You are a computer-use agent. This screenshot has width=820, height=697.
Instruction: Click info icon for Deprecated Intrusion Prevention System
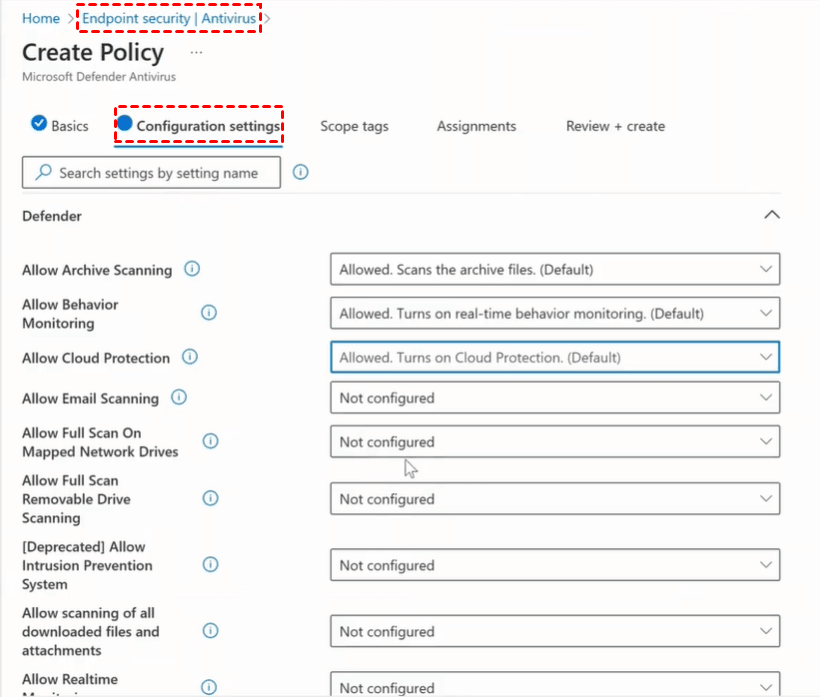pyautogui.click(x=210, y=565)
